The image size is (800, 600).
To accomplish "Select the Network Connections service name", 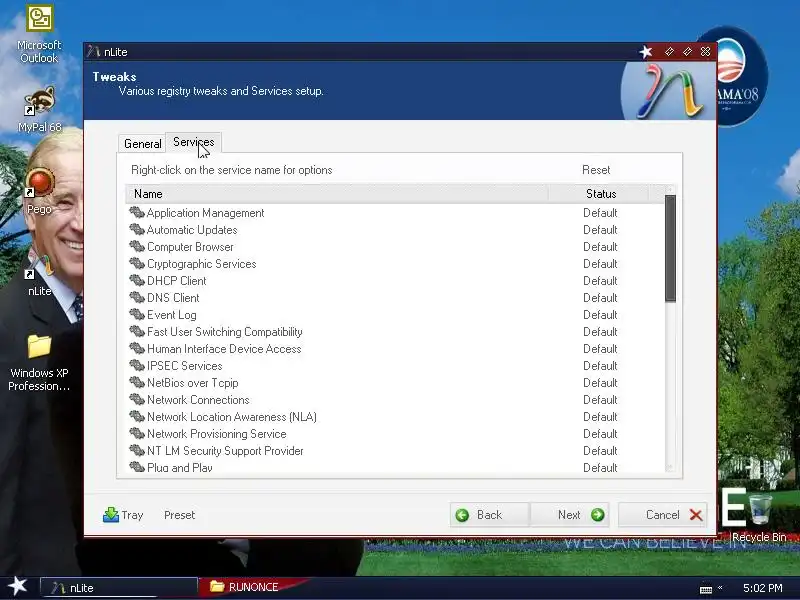I will pos(198,400).
